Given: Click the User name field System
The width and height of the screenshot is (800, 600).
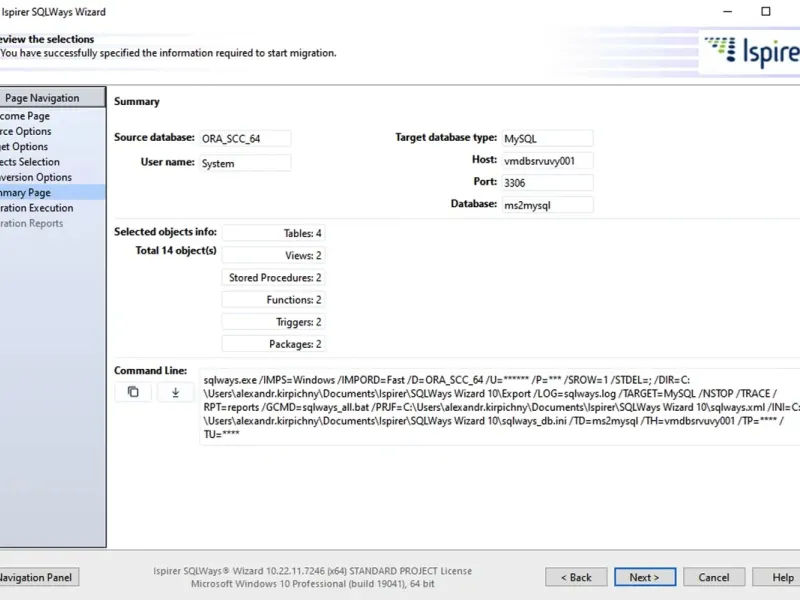Looking at the screenshot, I should click(245, 163).
